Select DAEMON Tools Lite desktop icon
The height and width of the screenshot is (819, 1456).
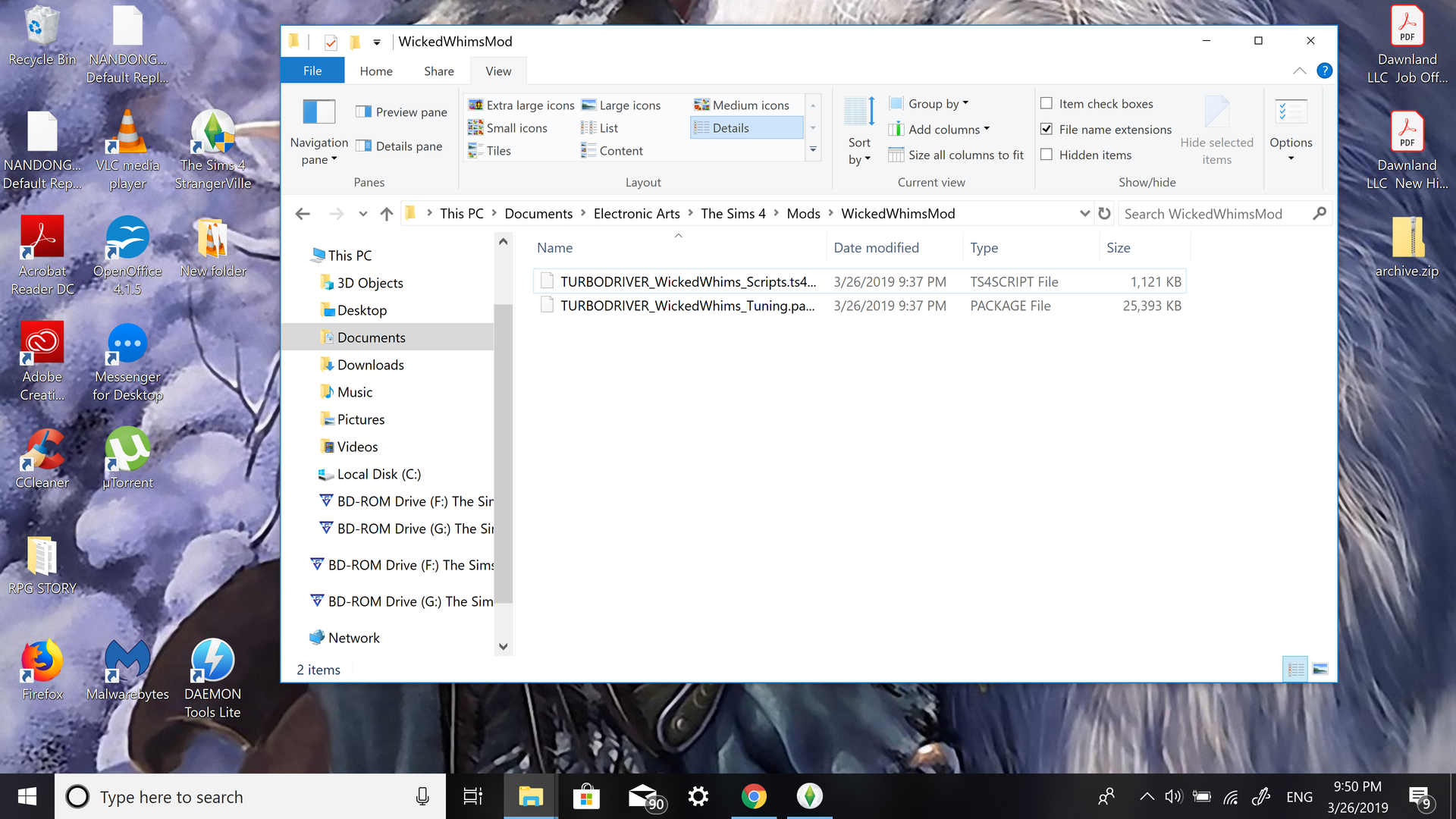pyautogui.click(x=213, y=678)
